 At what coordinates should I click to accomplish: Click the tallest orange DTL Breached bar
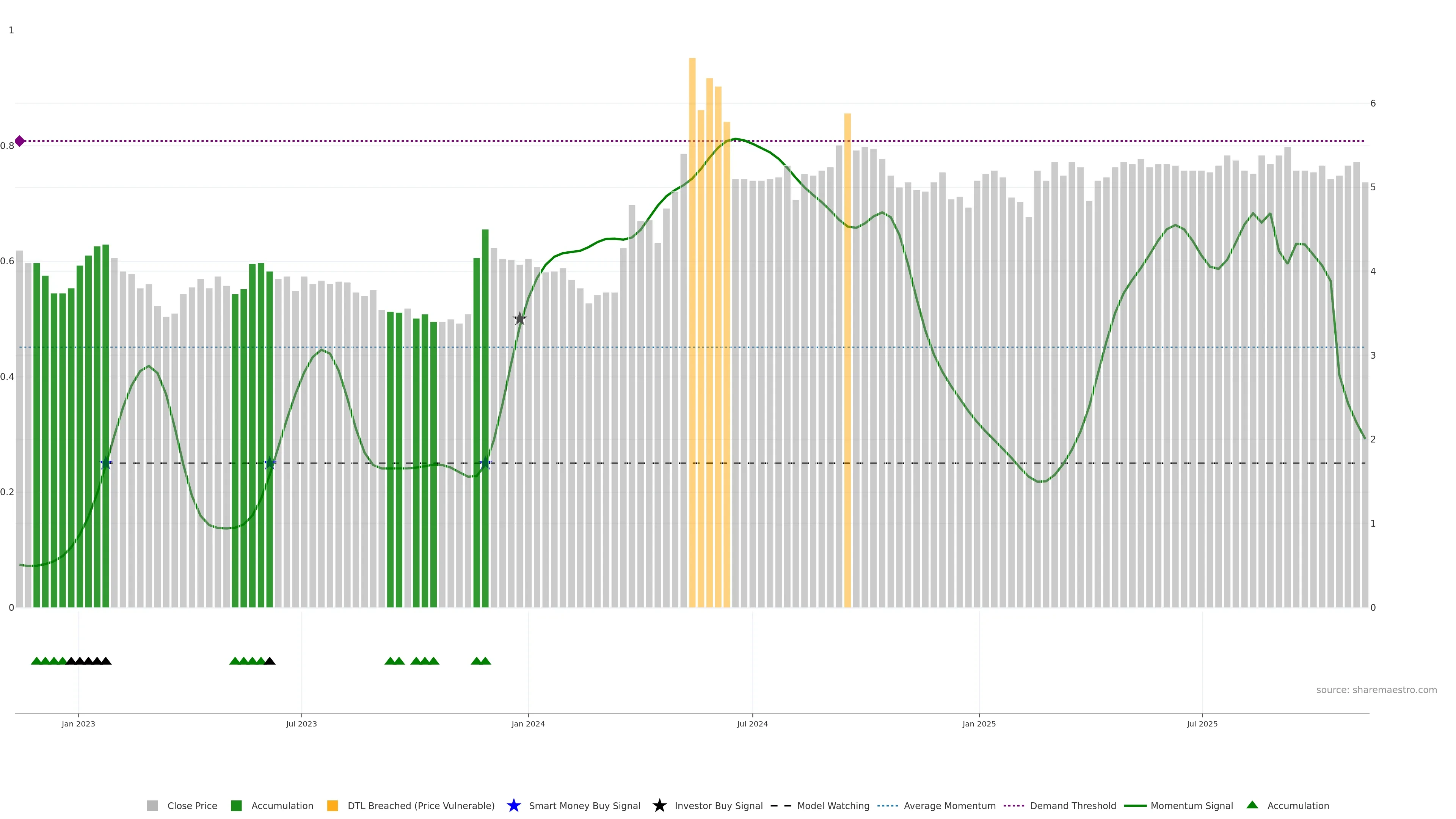[692, 282]
